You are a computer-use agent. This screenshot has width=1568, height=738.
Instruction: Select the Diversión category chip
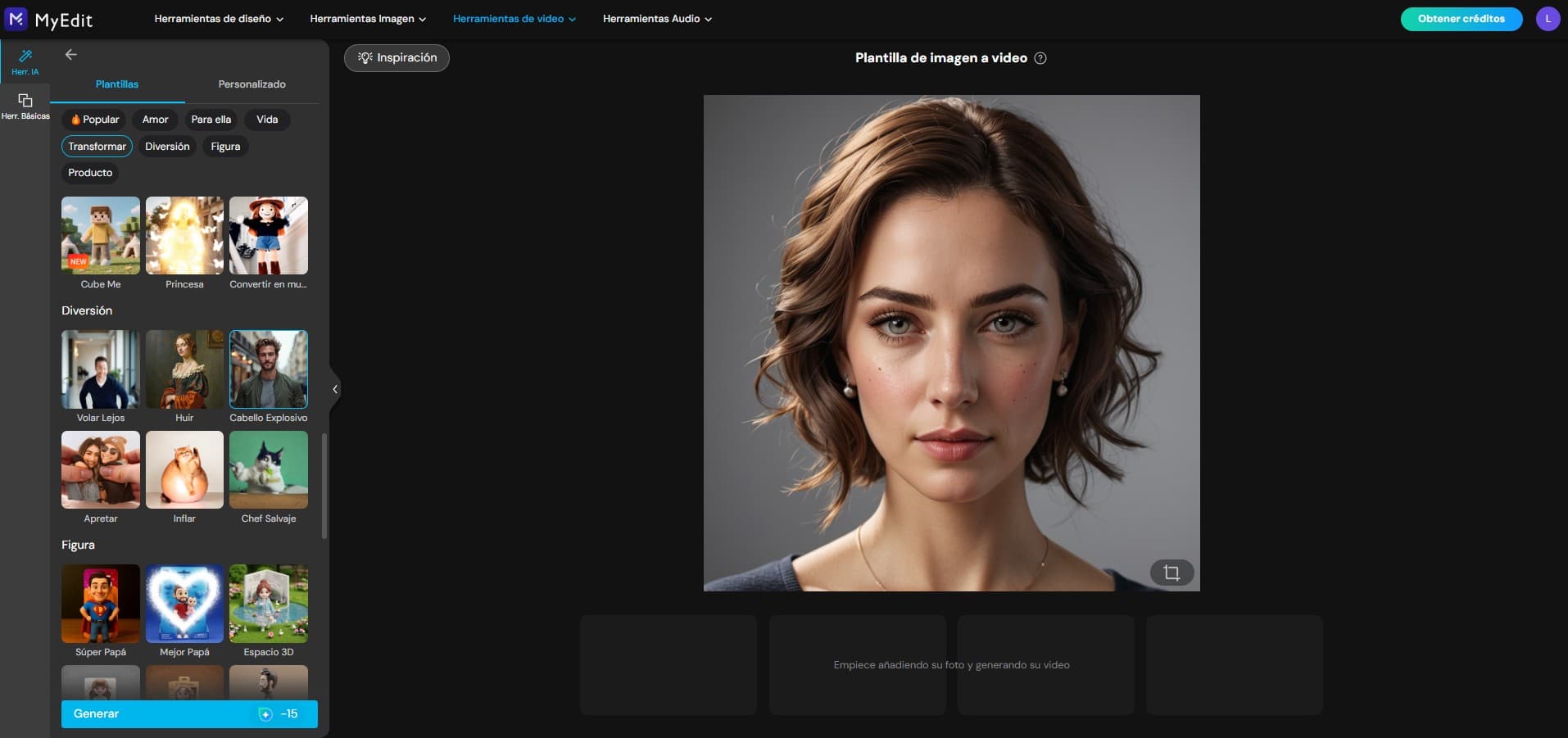pos(167,147)
